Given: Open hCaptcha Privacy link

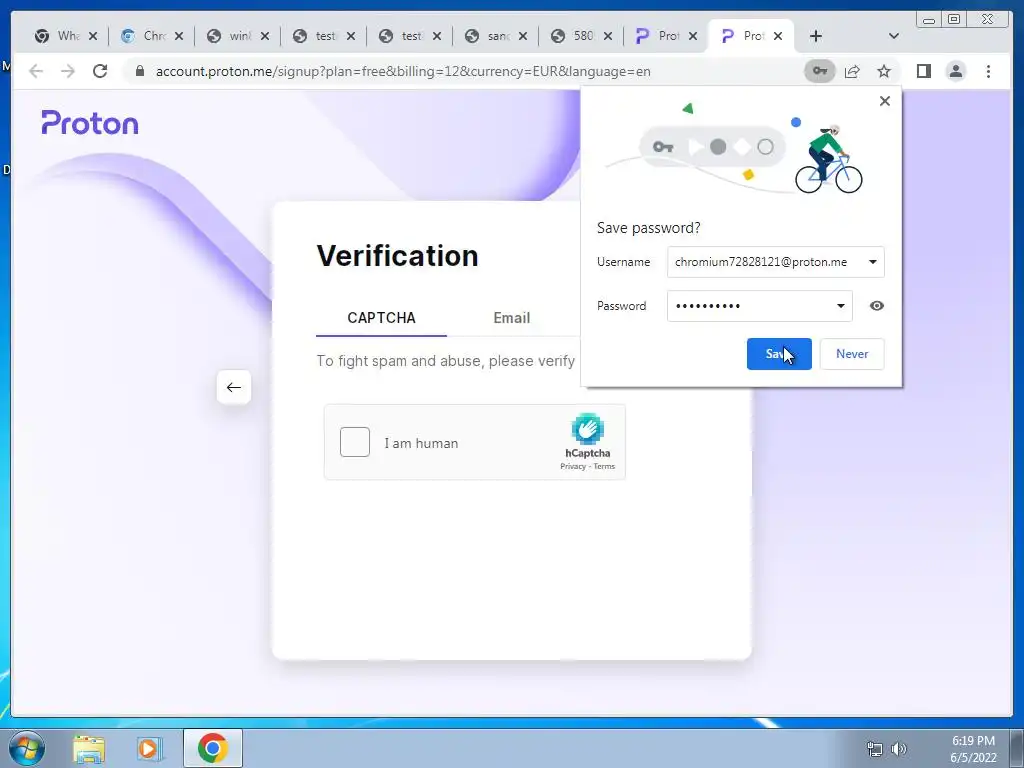Looking at the screenshot, I should [573, 466].
